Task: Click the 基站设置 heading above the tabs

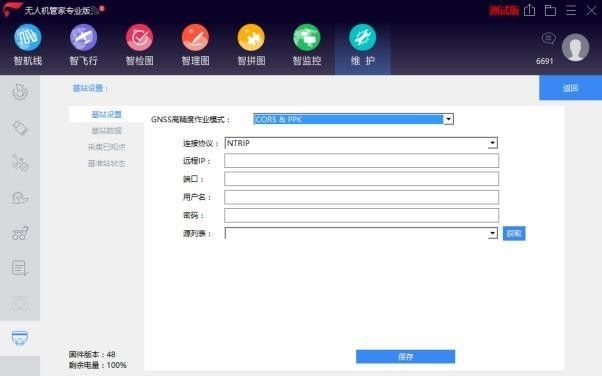Action: point(90,88)
